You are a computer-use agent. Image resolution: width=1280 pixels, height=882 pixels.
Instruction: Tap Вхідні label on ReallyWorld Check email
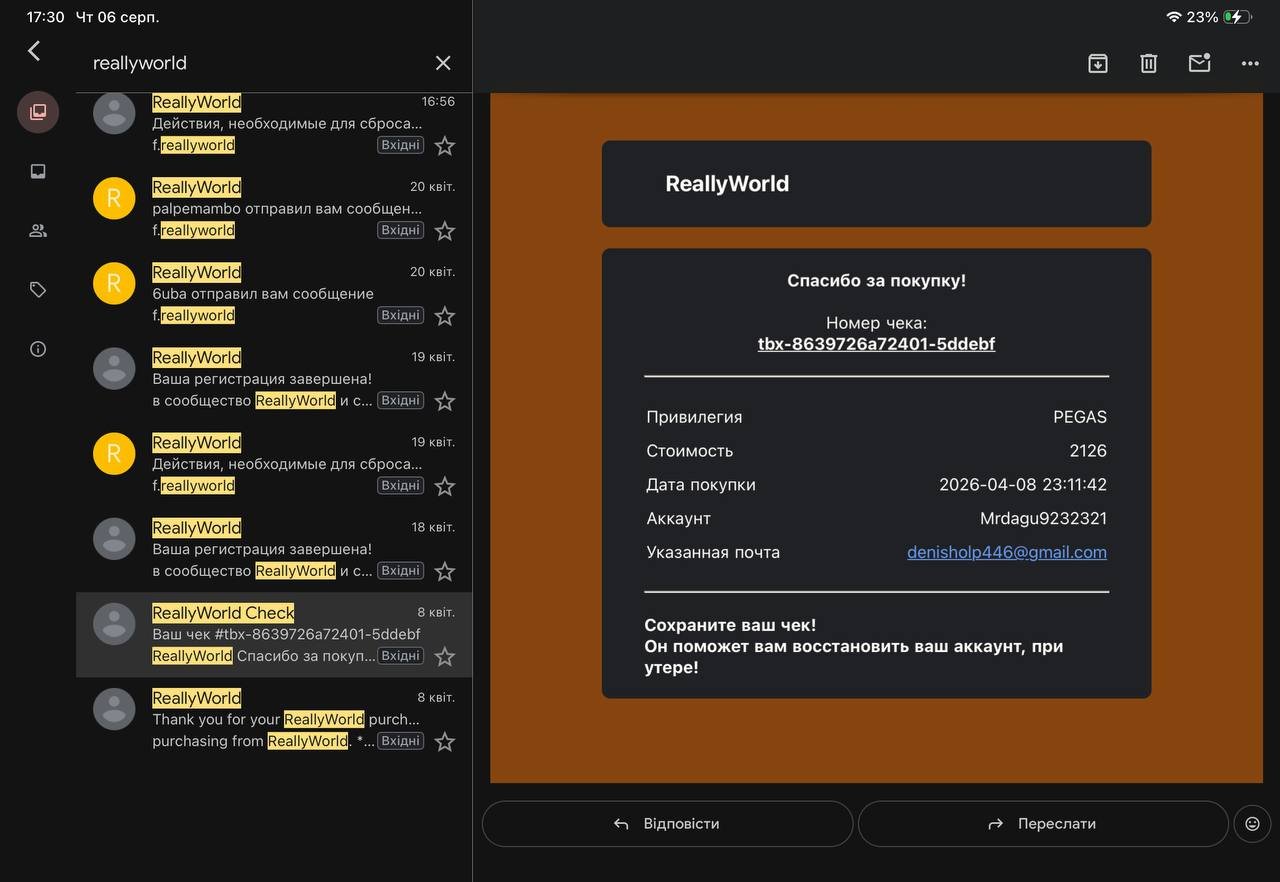tap(400, 656)
